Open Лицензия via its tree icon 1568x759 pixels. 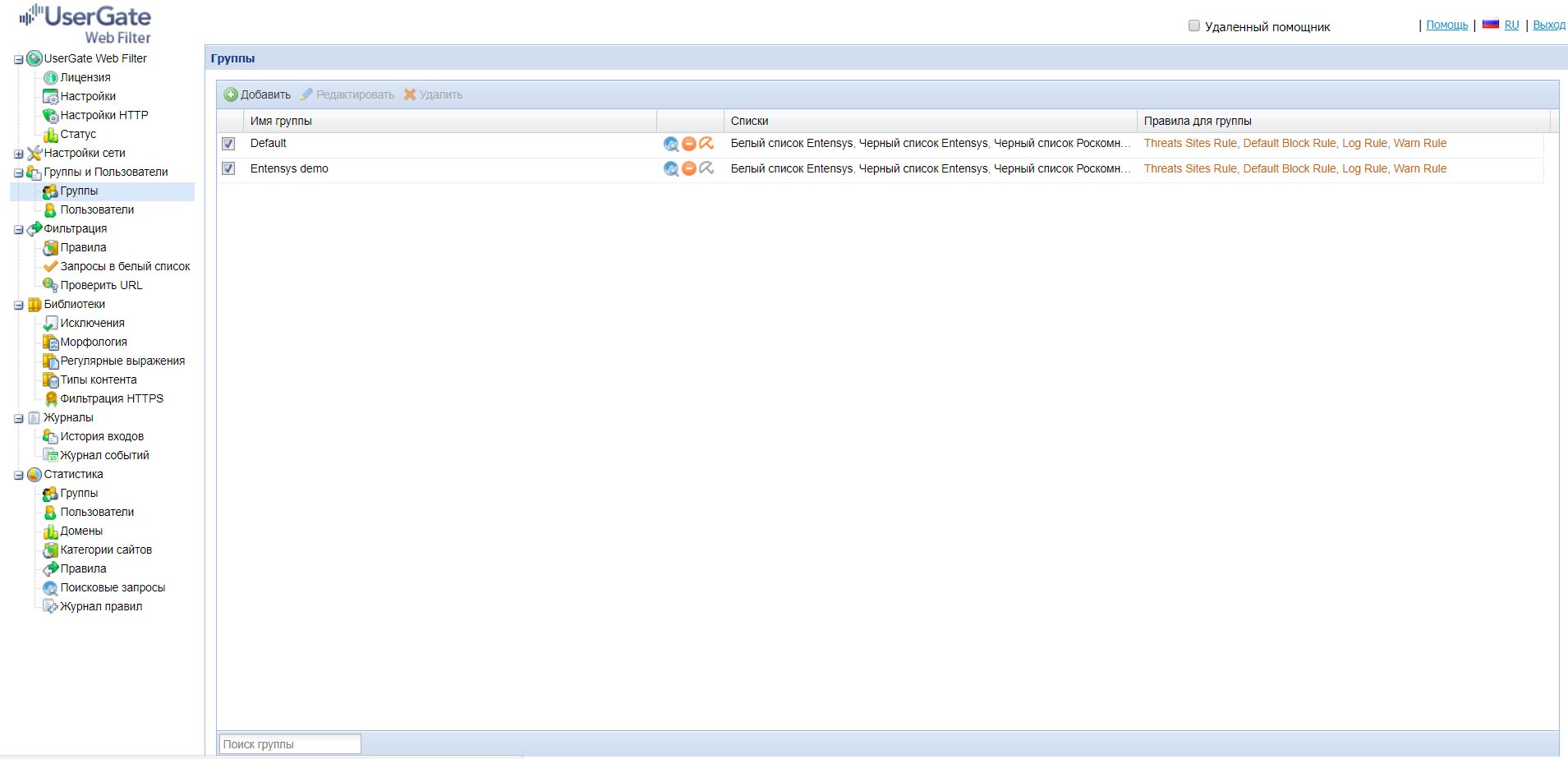click(x=51, y=78)
